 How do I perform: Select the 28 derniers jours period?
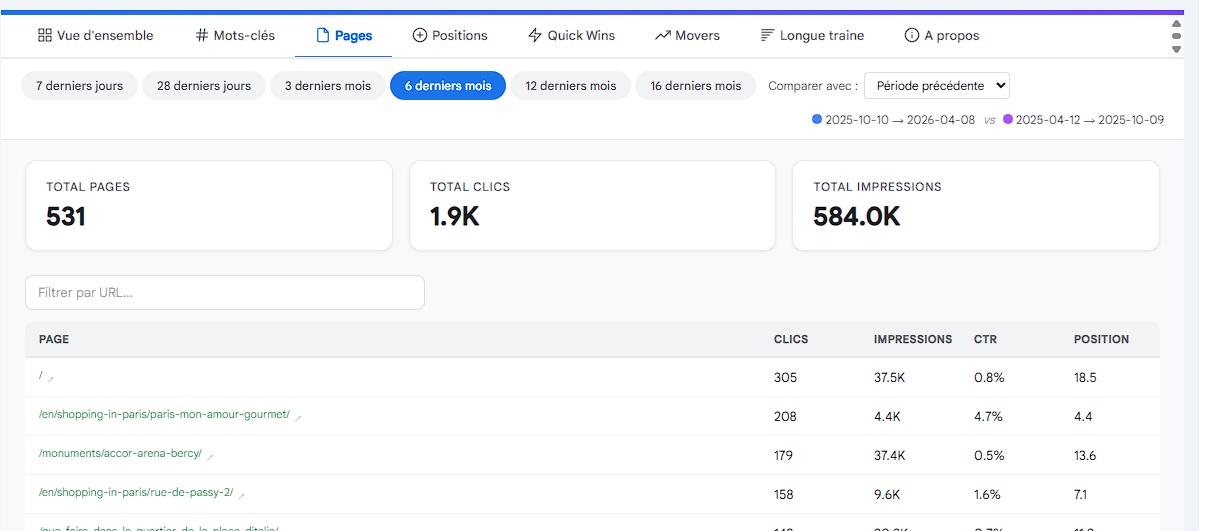204,86
